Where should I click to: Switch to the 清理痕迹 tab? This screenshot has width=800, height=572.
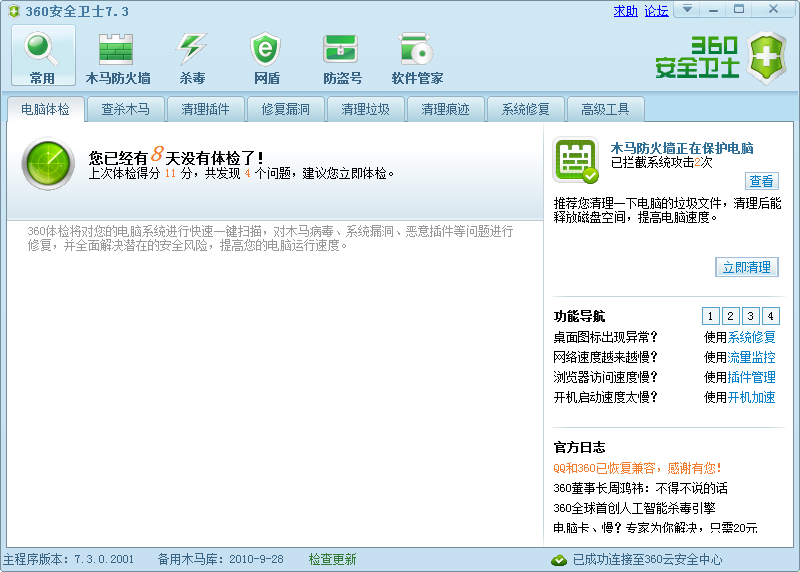[x=445, y=109]
